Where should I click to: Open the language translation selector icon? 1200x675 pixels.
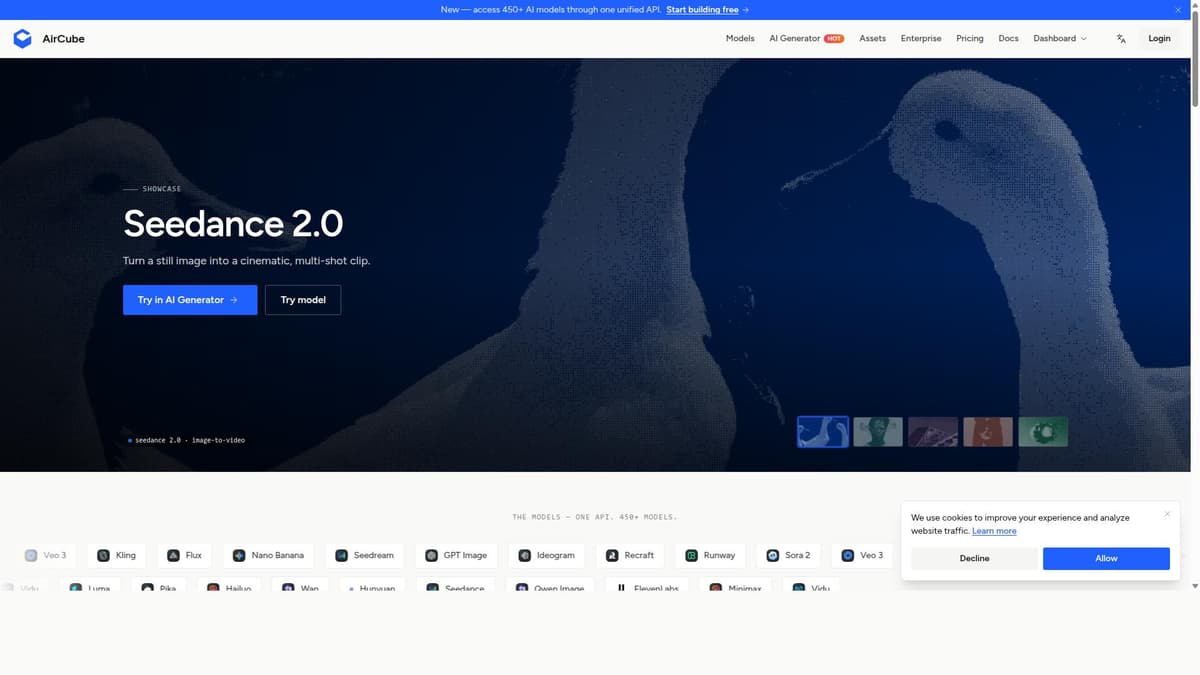(x=1121, y=39)
